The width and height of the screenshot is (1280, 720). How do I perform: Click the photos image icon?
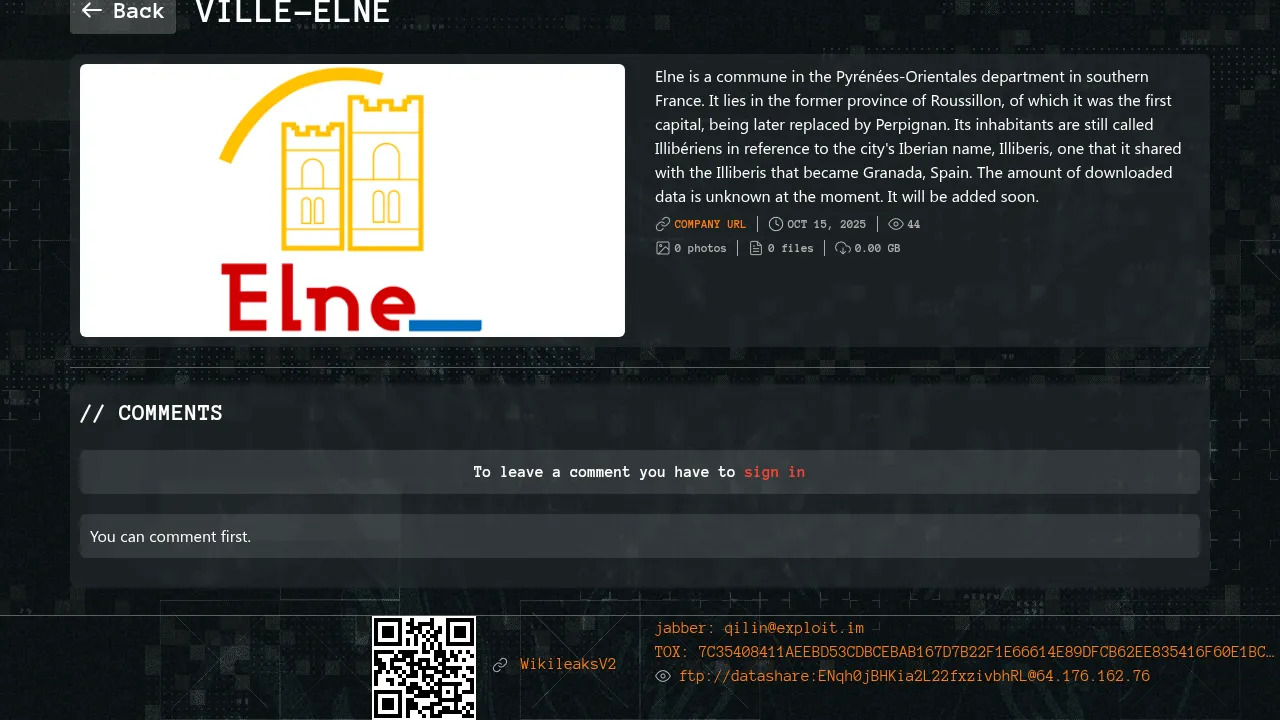coord(663,248)
